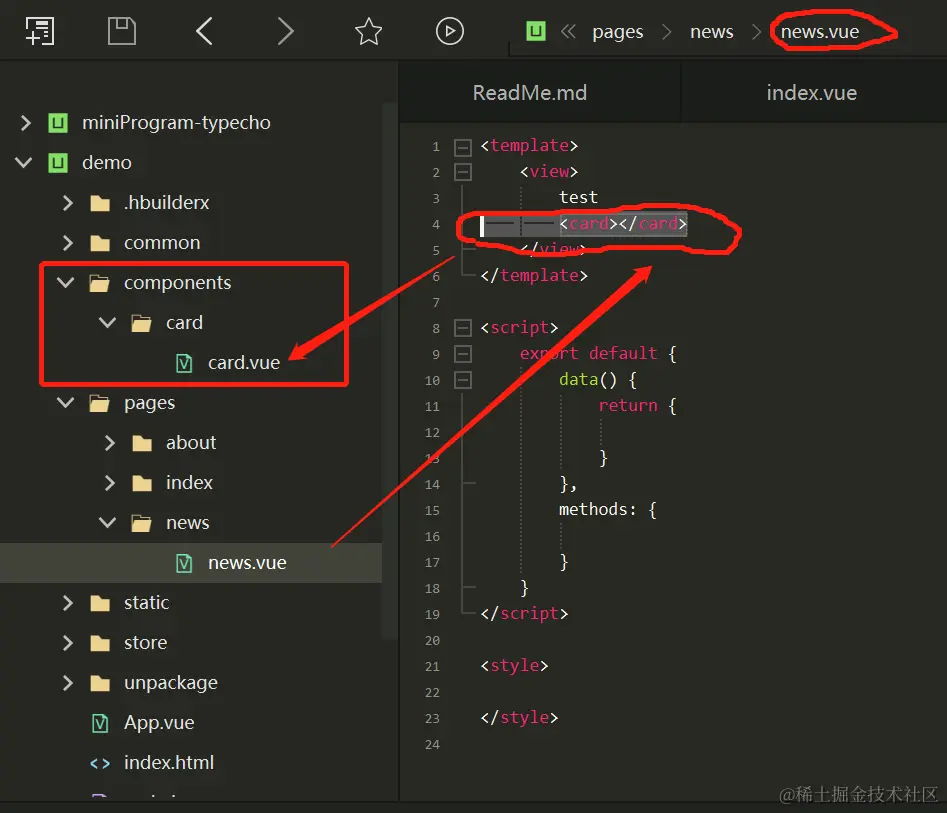Image resolution: width=947 pixels, height=813 pixels.
Task: Click the double chevron breadcrumb collapse icon
Action: coord(568,31)
